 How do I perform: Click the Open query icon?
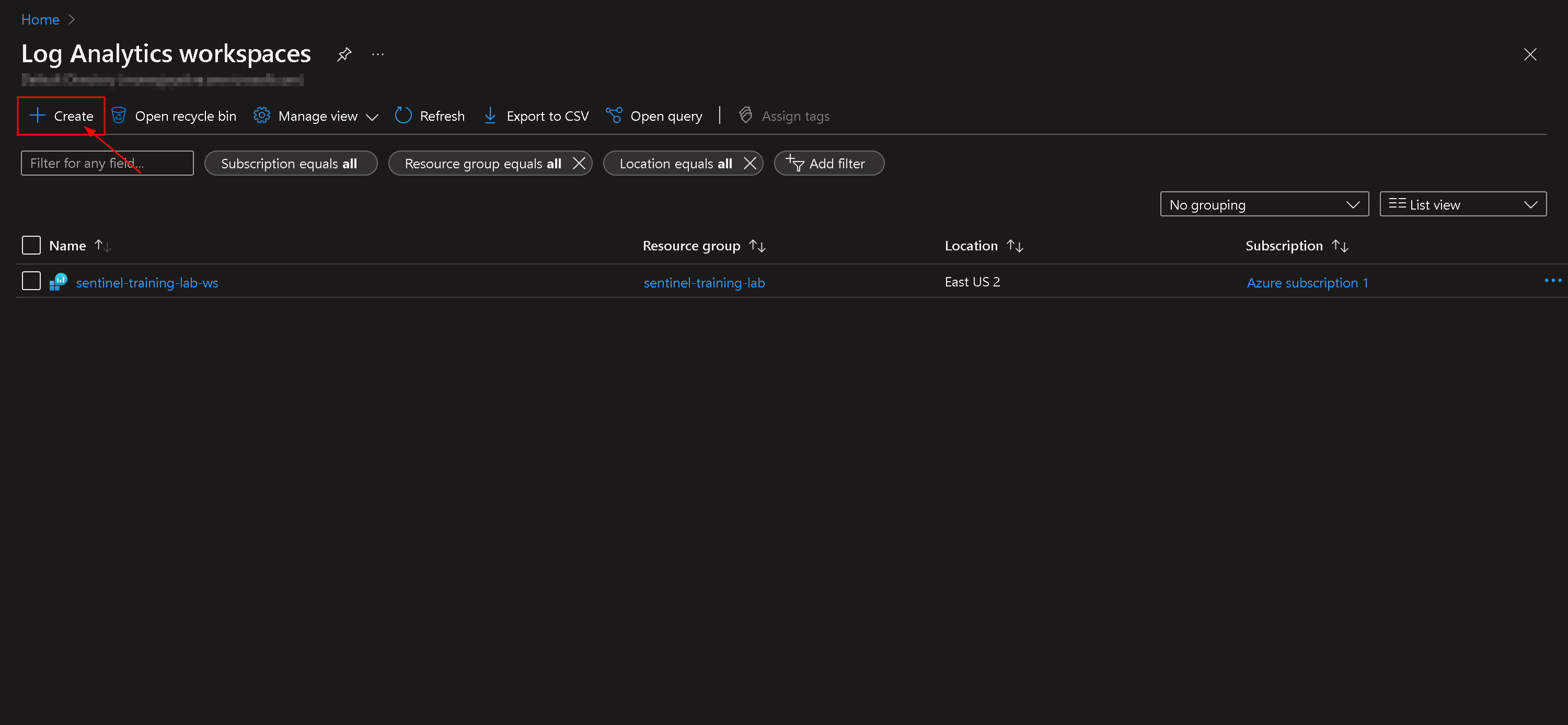(x=614, y=116)
